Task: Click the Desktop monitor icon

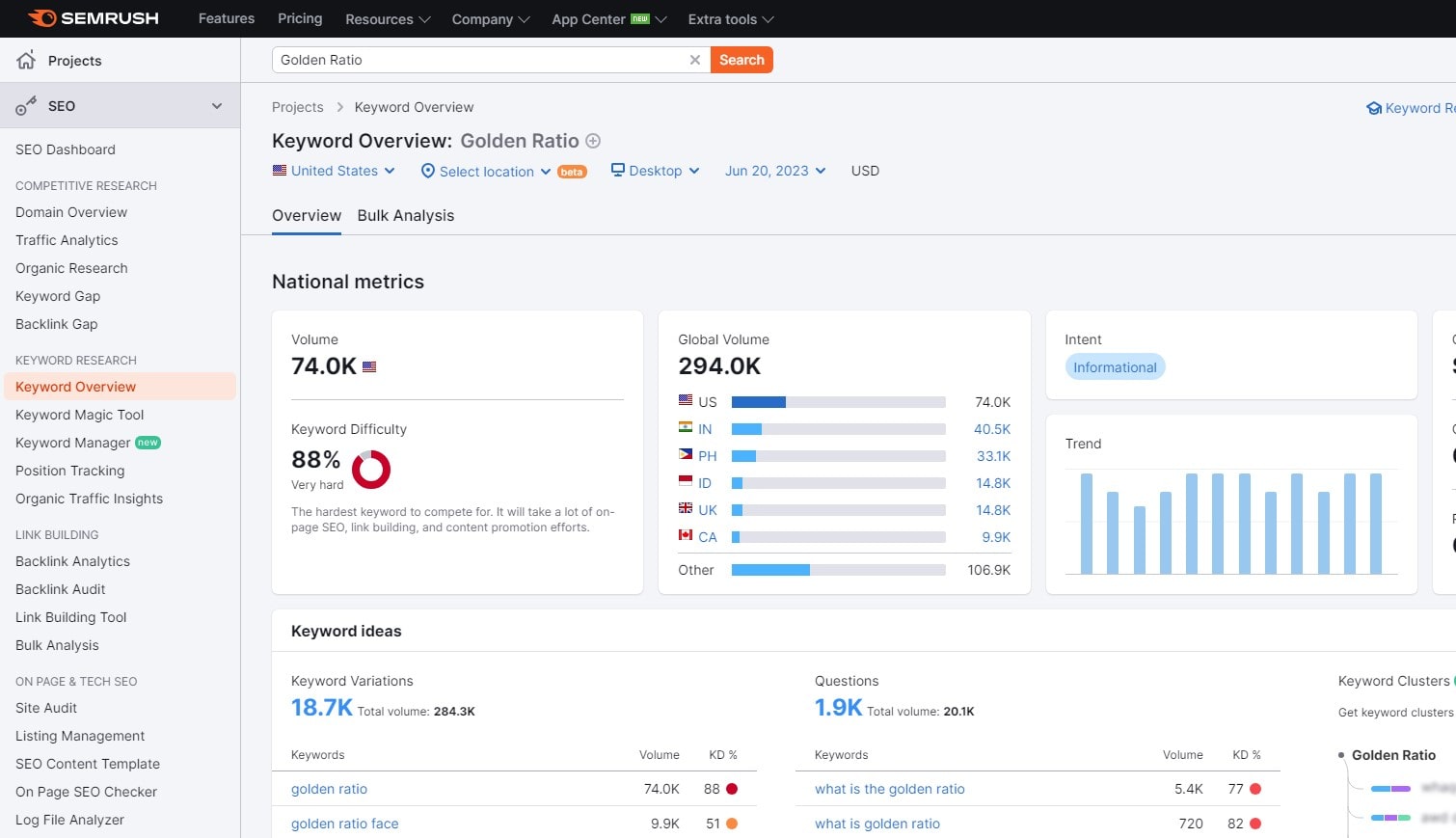Action: pos(618,170)
